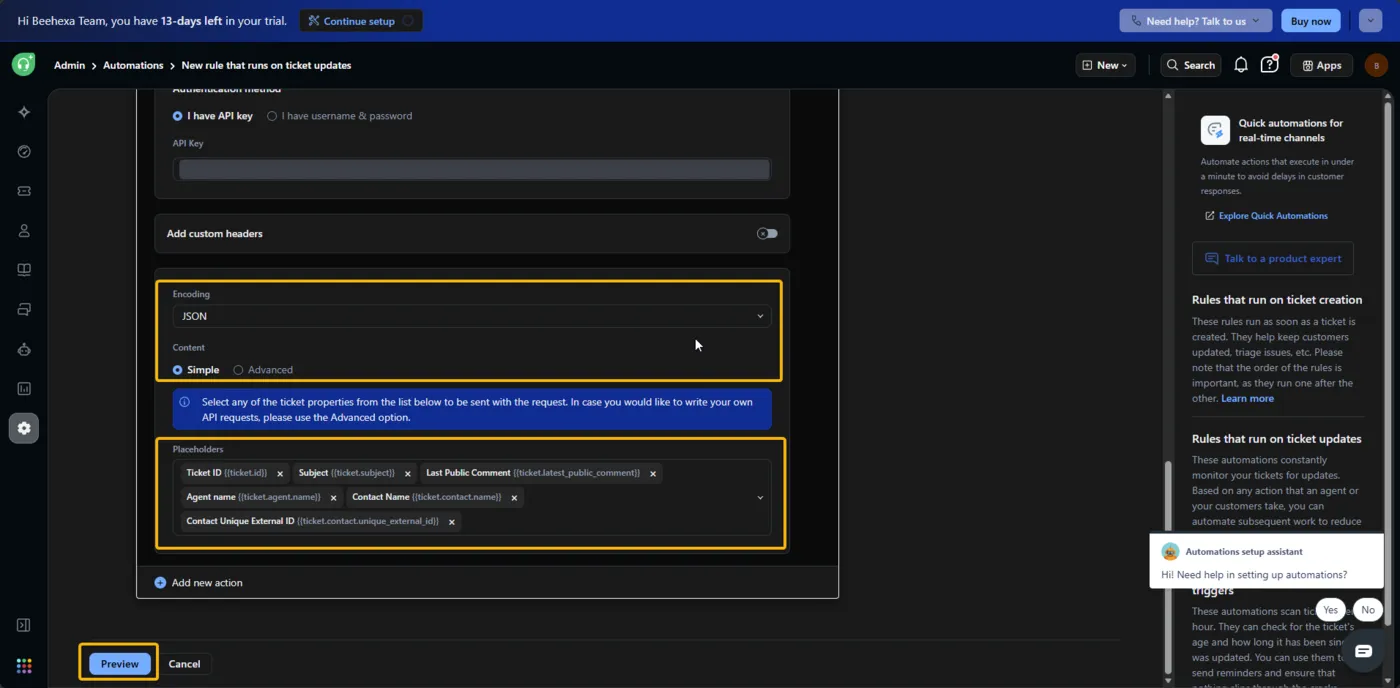Open the chat bubble widget
Viewport: 1400px width, 688px height.
click(1363, 651)
